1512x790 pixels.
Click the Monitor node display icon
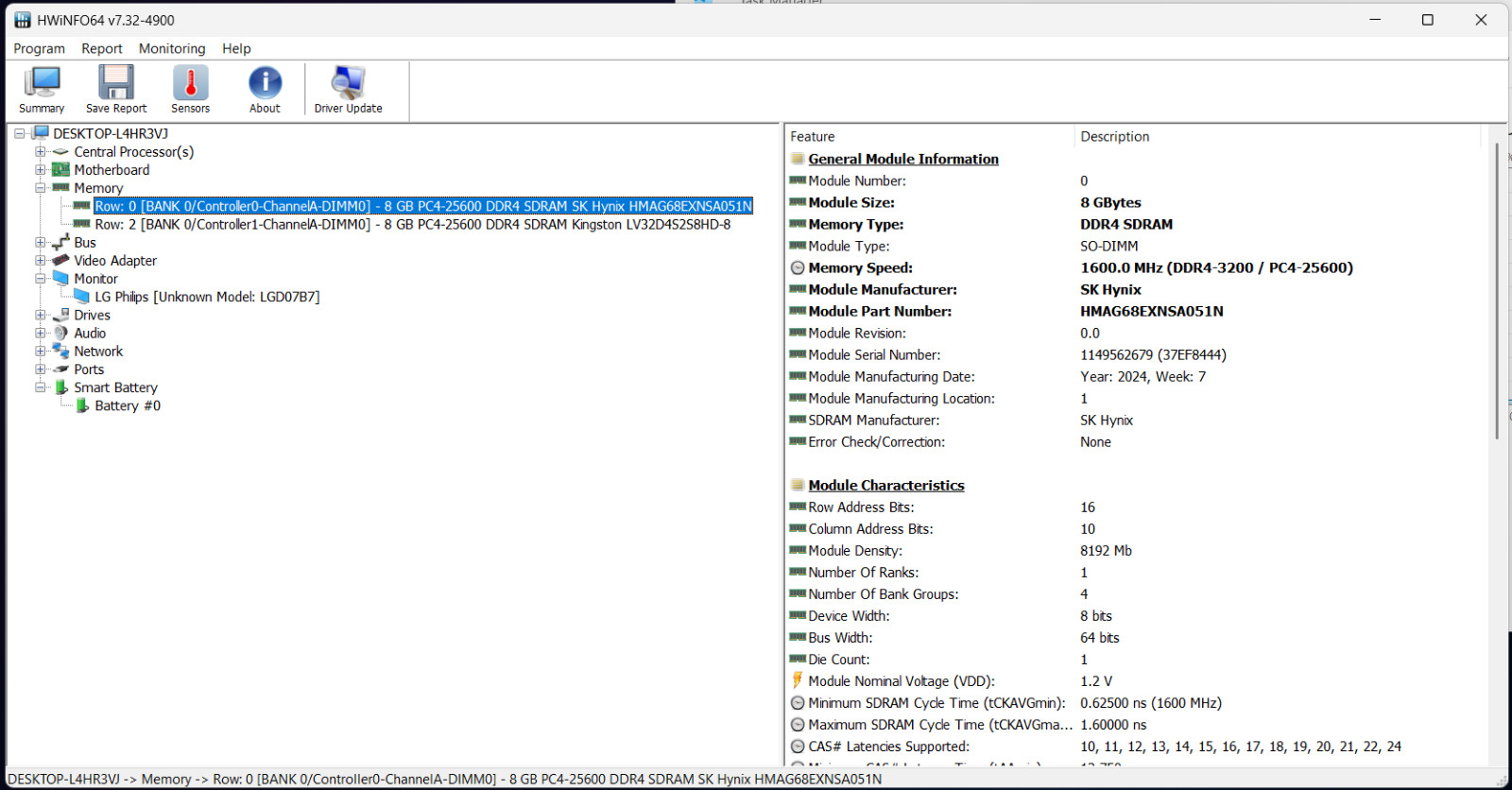pyautogui.click(x=60, y=278)
